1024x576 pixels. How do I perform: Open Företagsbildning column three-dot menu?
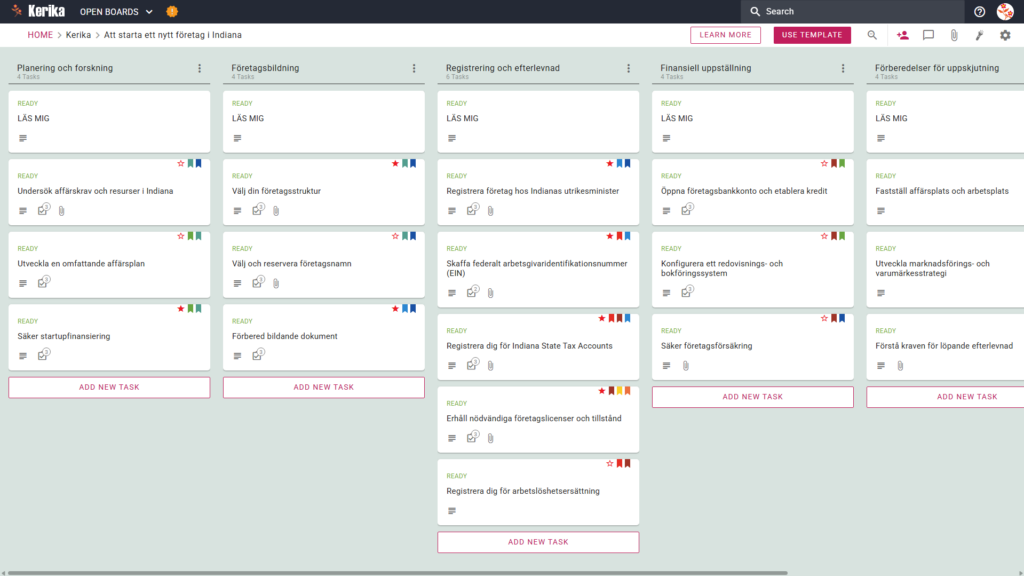tap(414, 68)
